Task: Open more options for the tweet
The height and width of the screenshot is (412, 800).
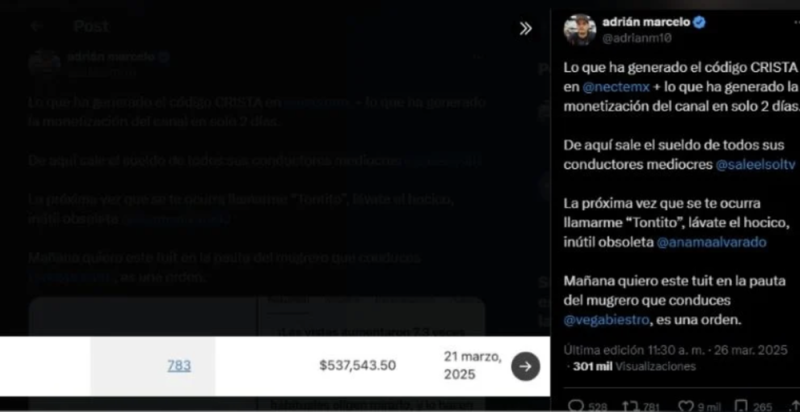Action: pyautogui.click(x=796, y=23)
